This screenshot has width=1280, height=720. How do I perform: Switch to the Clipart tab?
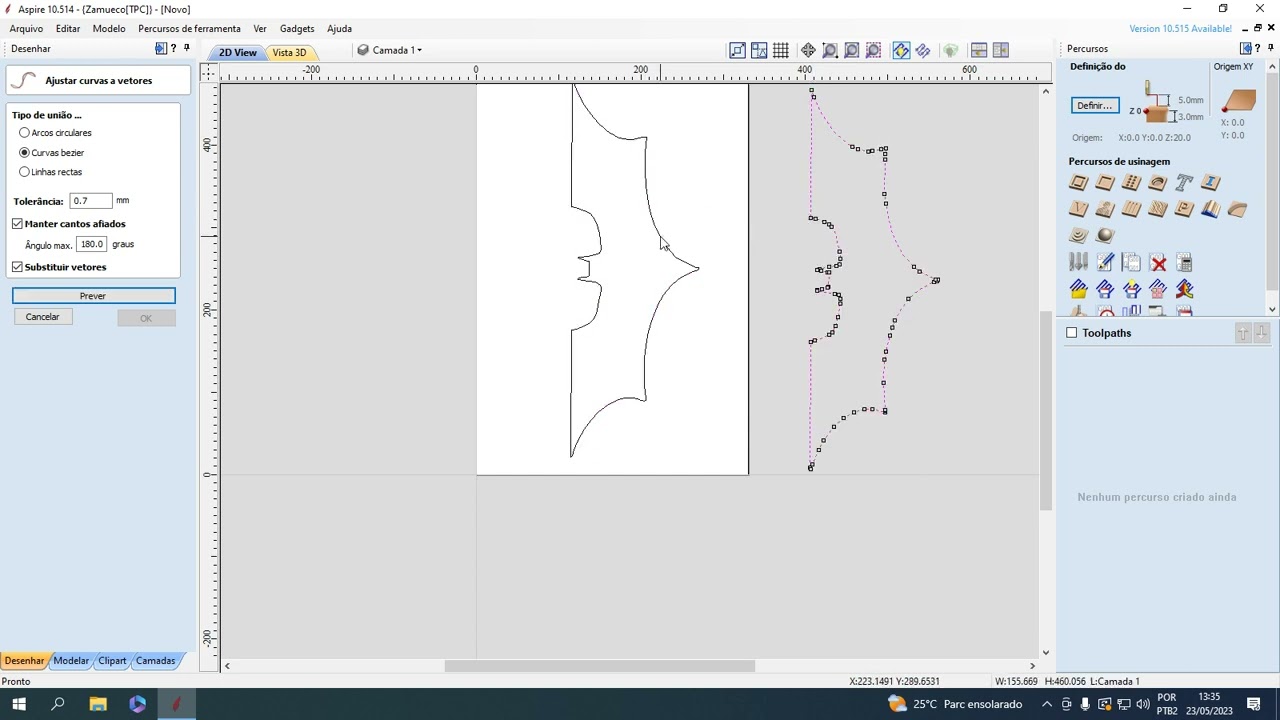112,661
